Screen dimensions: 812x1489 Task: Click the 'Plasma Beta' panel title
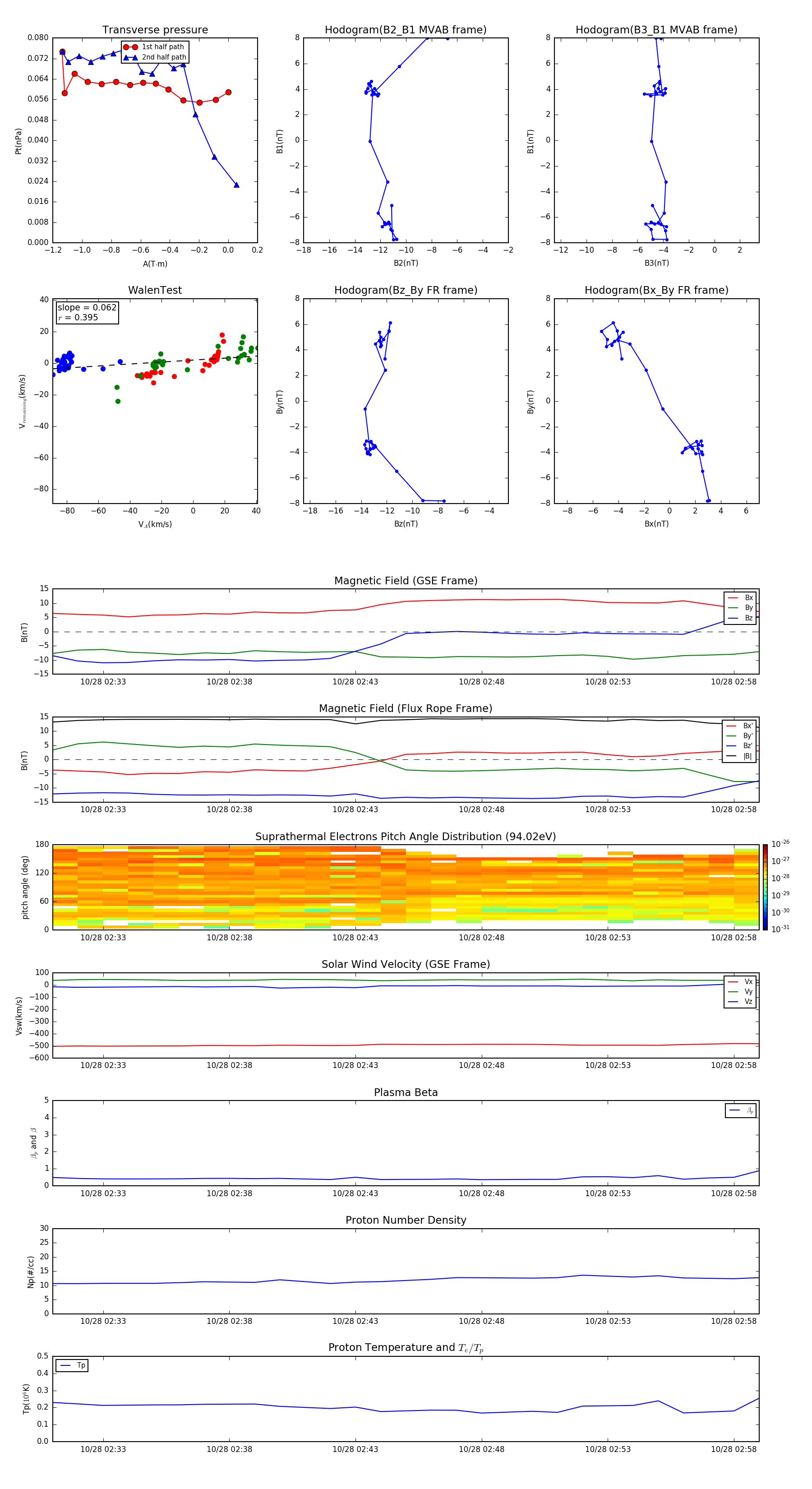[x=406, y=1092]
